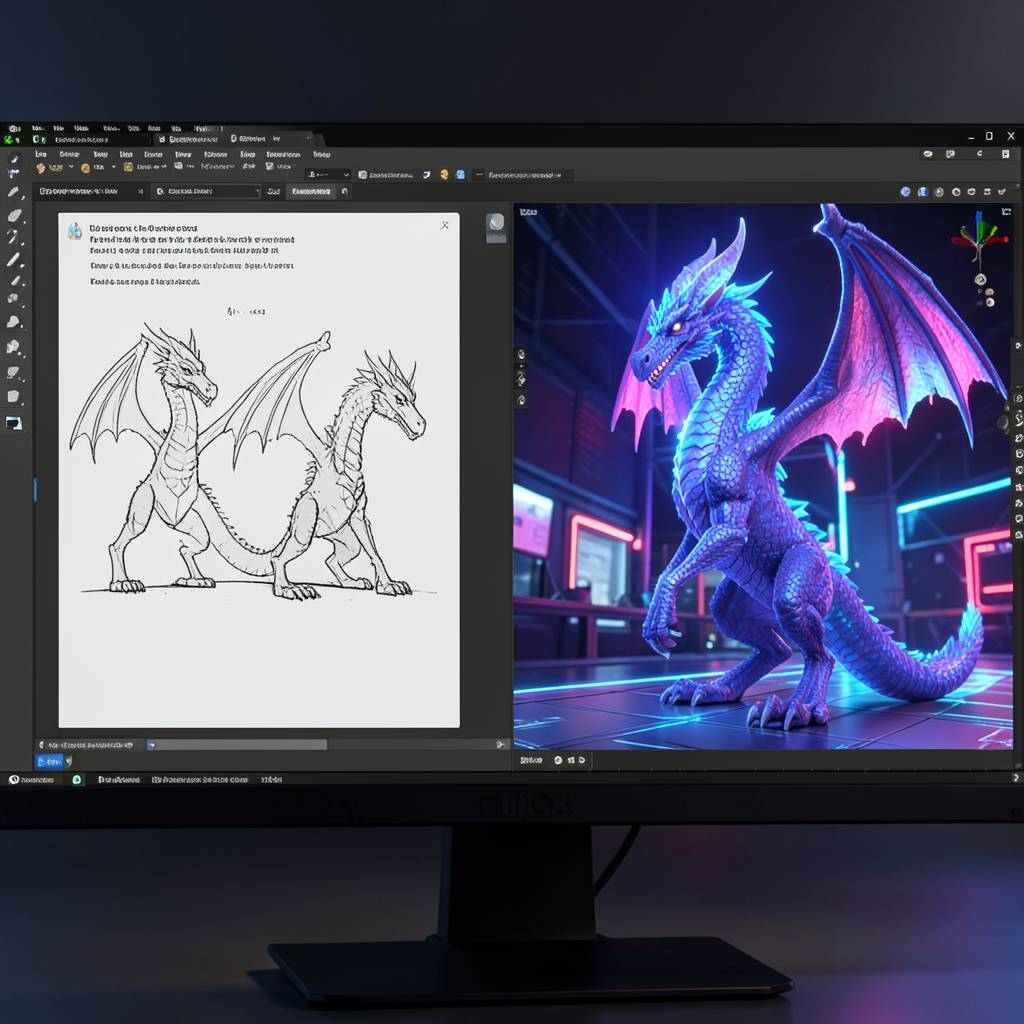The image size is (1024, 1024).
Task: Click the blue button below the sketch scrollbar
Action: tap(50, 761)
